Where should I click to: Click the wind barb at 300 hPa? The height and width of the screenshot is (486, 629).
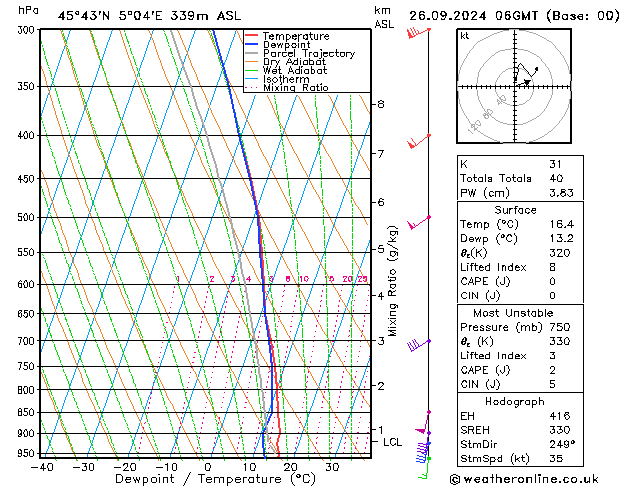(x=418, y=32)
